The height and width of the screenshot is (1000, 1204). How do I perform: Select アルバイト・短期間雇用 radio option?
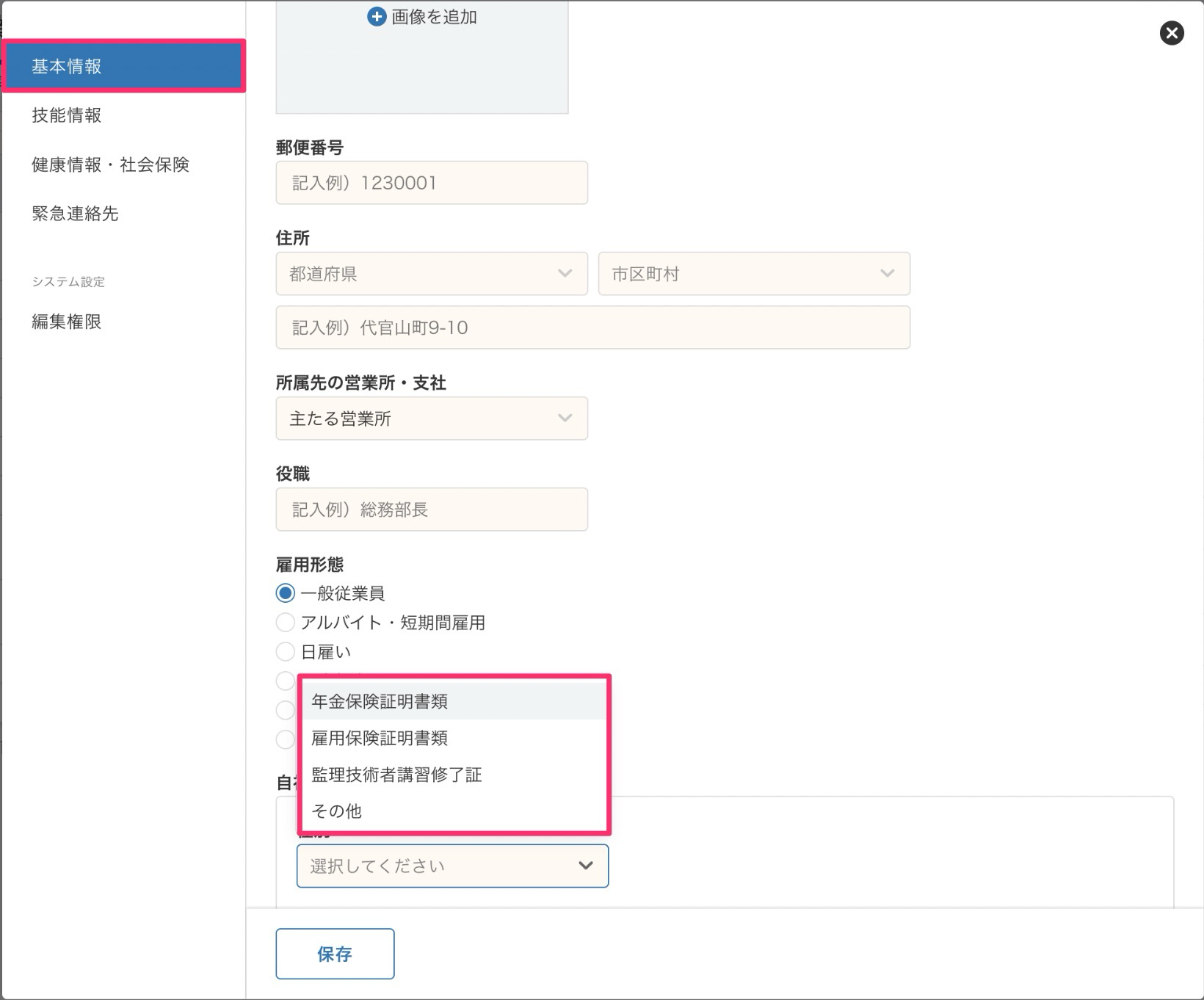pyautogui.click(x=286, y=623)
